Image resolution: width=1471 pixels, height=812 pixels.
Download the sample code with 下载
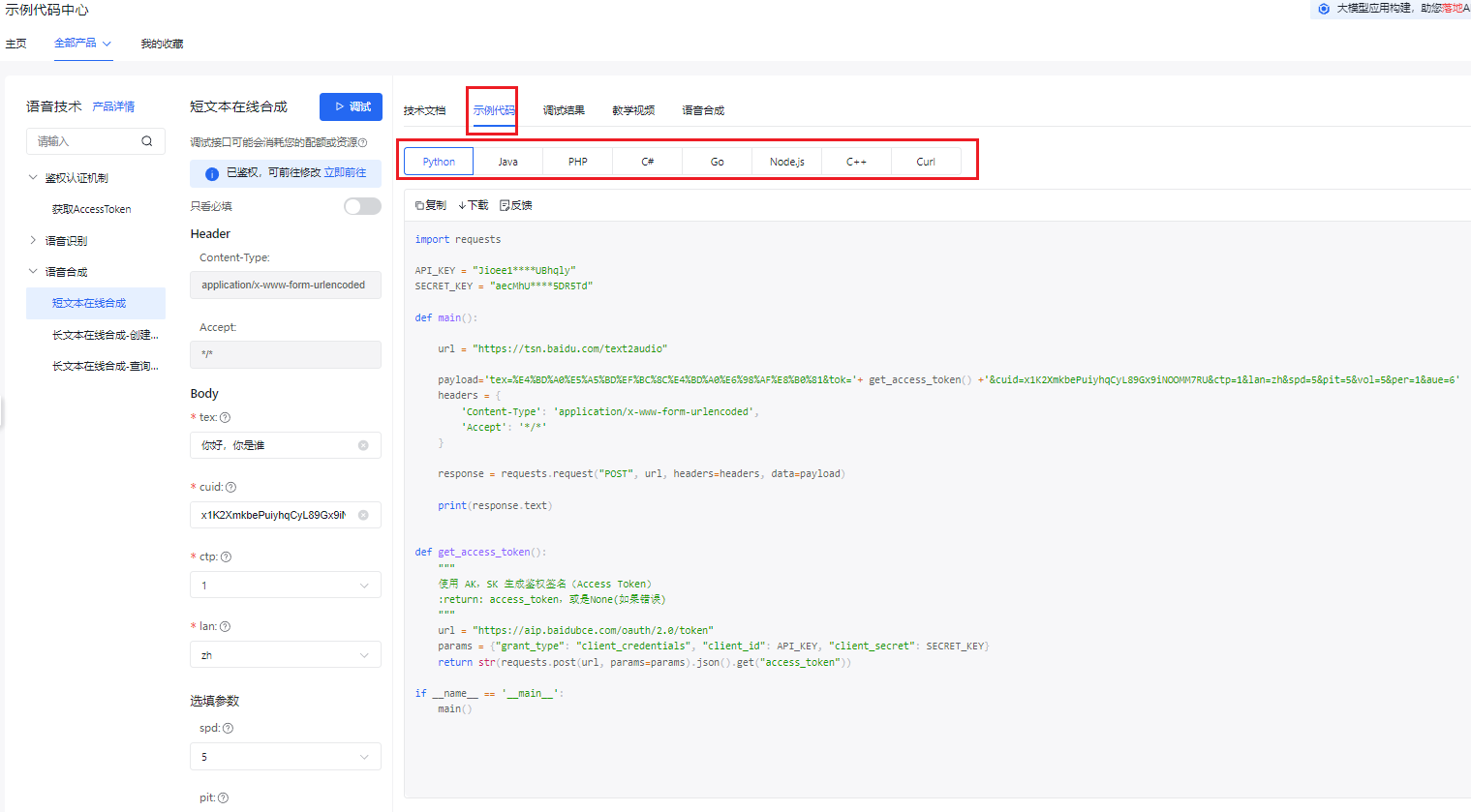click(474, 205)
